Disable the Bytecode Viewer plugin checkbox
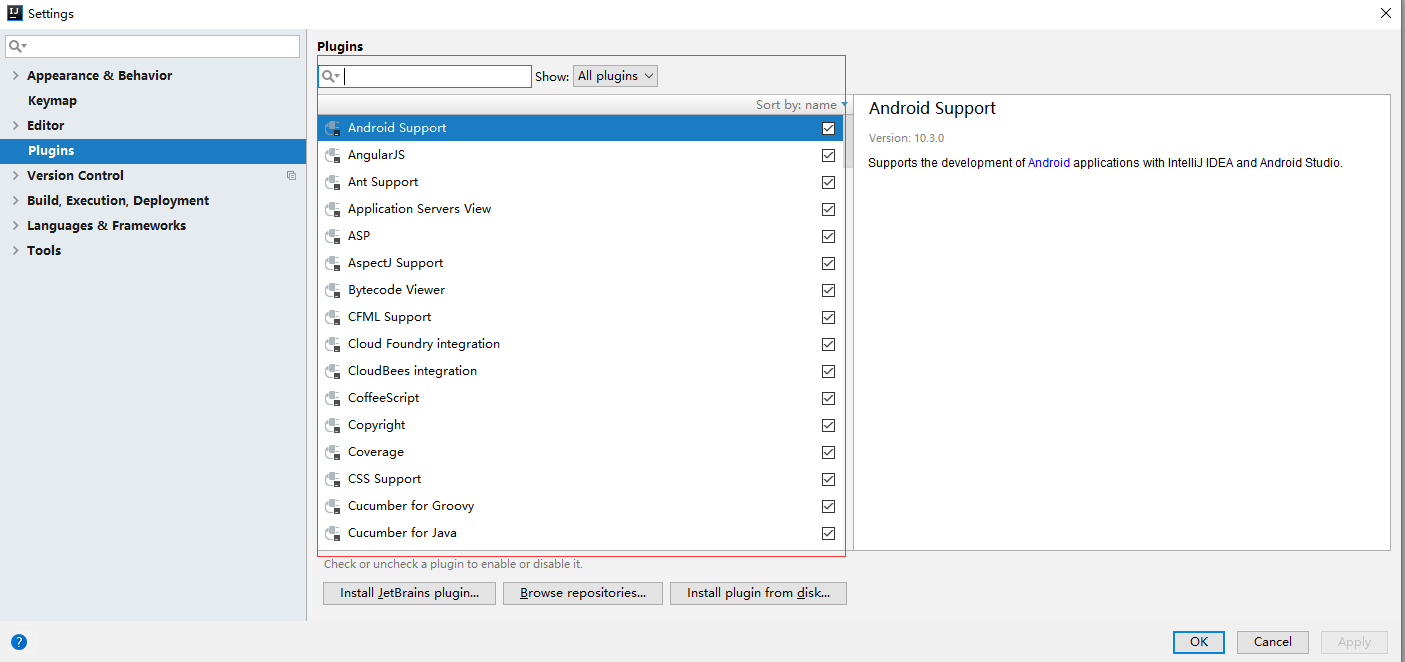Viewport: 1405px width, 662px height. click(828, 290)
